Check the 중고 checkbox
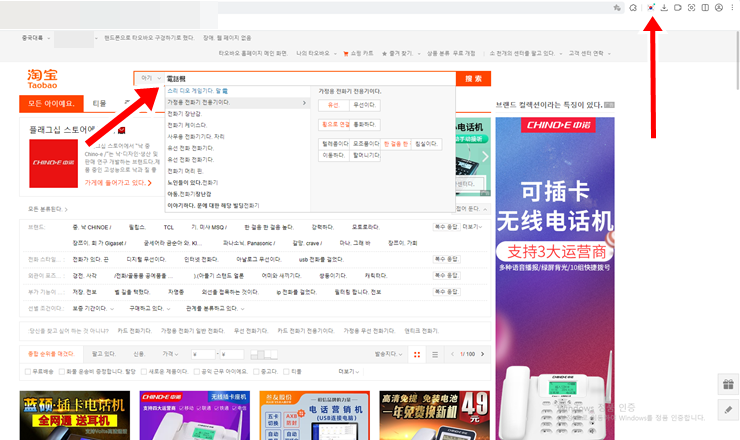 click(256, 372)
